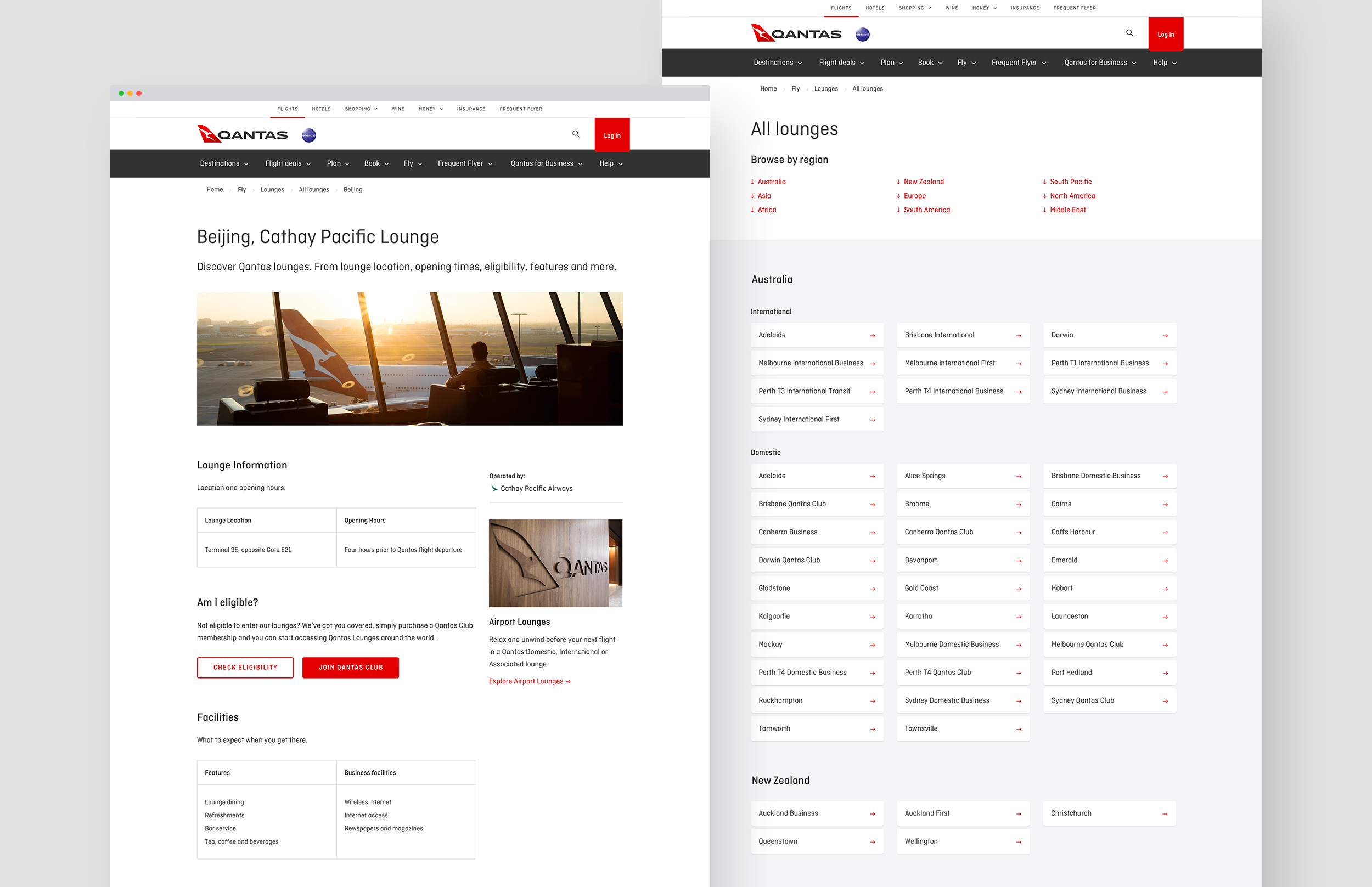Screen dimensions: 1372x887
Task: Click Log in button in Beijing lounge window
Action: (612, 135)
